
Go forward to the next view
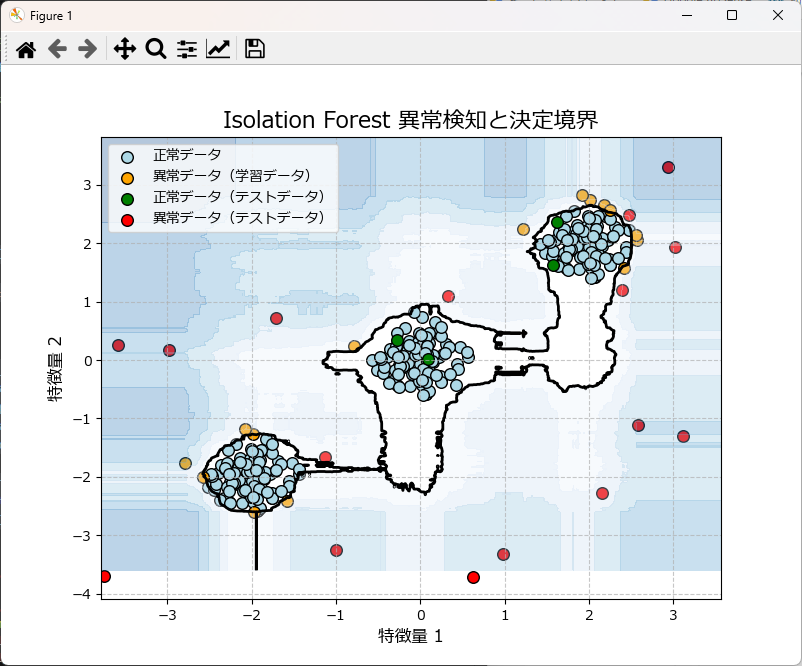87,48
